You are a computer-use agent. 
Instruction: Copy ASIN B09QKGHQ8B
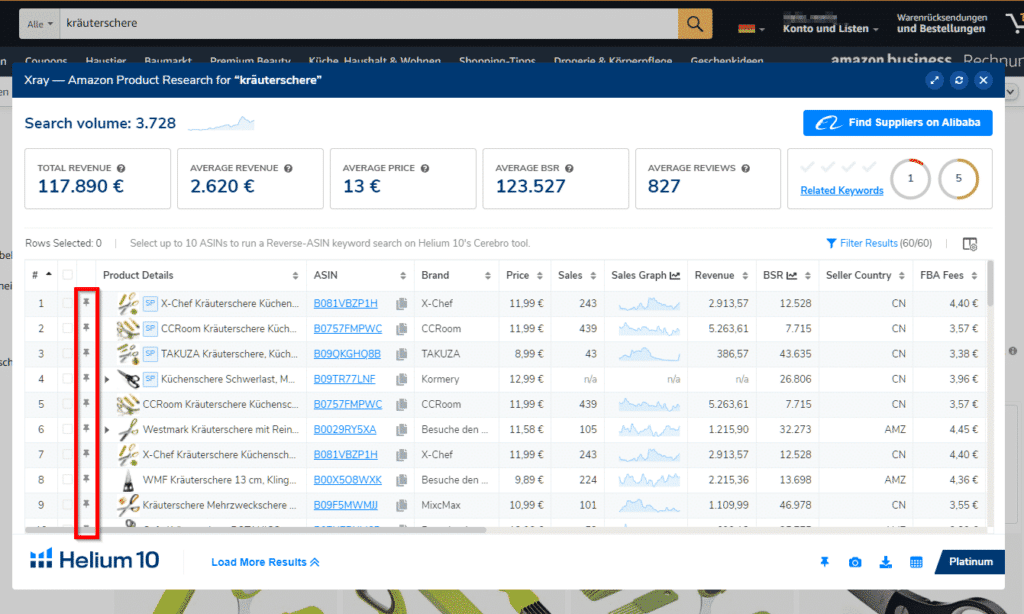[x=402, y=354]
